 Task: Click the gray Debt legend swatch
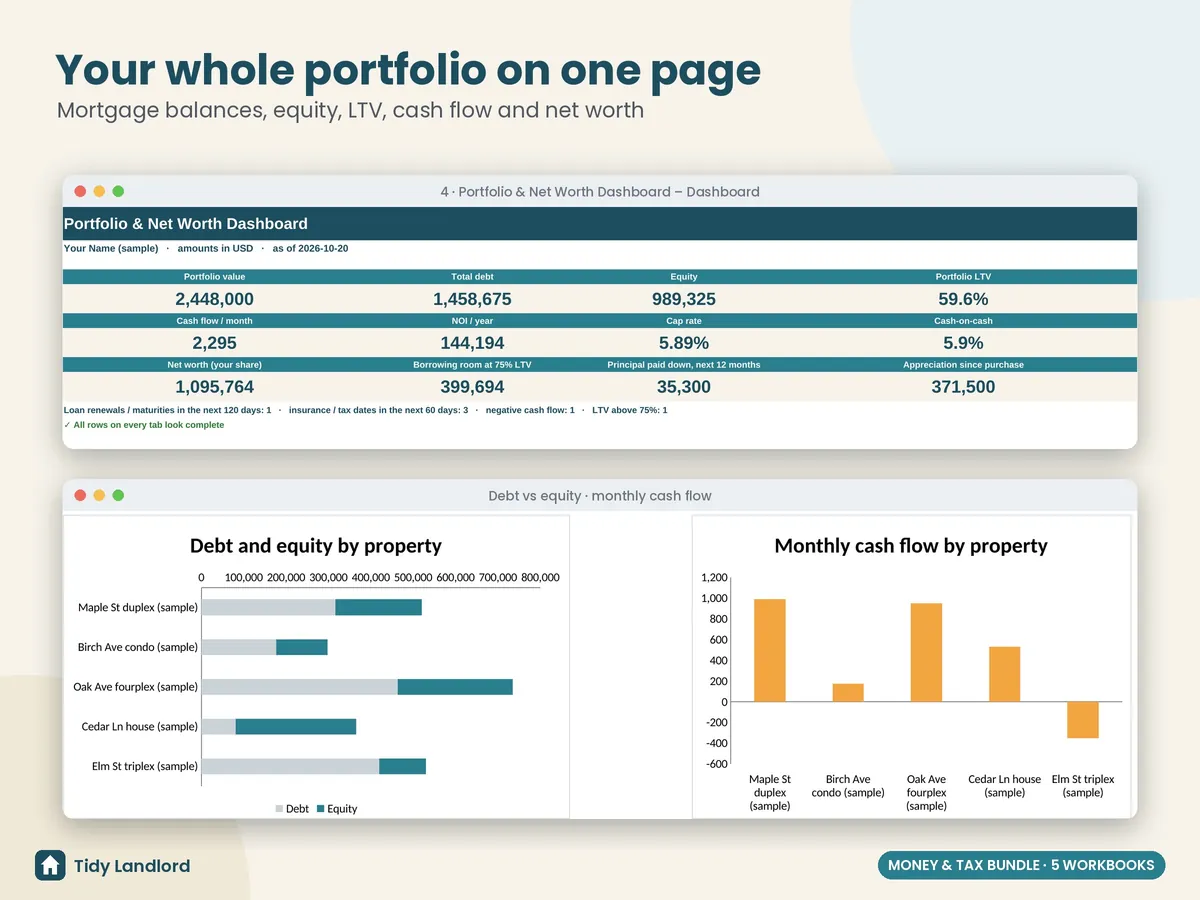pyautogui.click(x=279, y=809)
